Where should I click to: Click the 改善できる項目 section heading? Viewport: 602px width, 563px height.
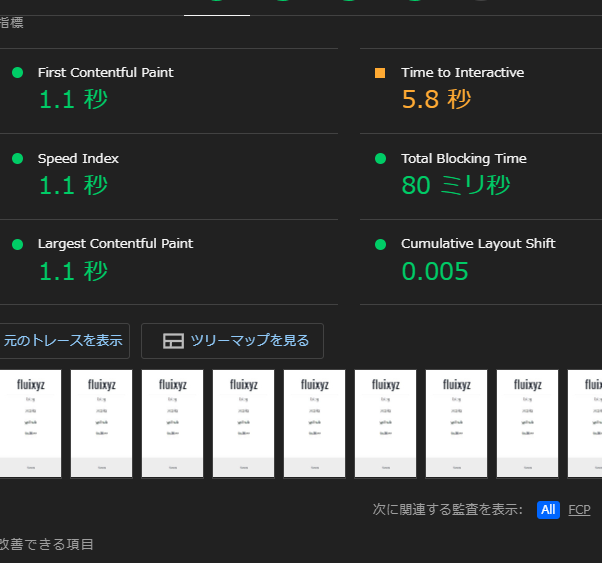(x=47, y=545)
